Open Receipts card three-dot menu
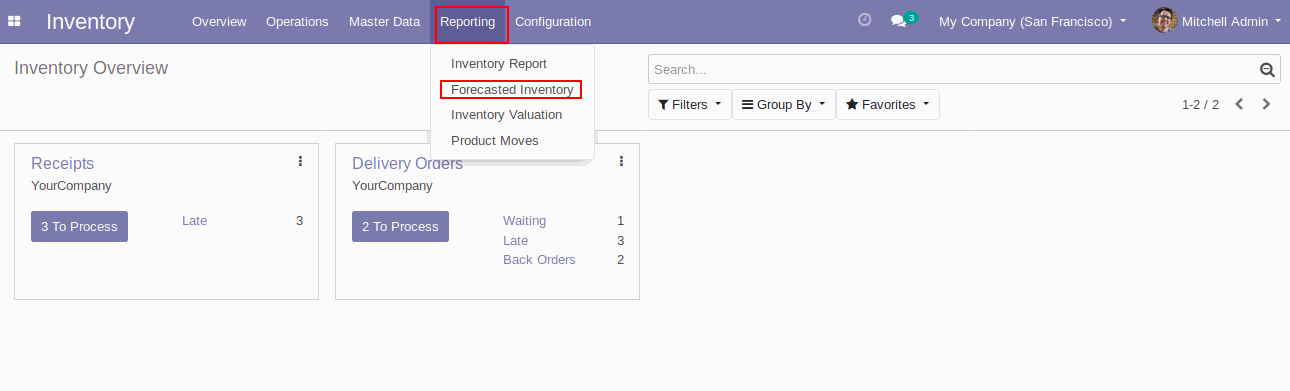The image size is (1290, 391). [300, 161]
